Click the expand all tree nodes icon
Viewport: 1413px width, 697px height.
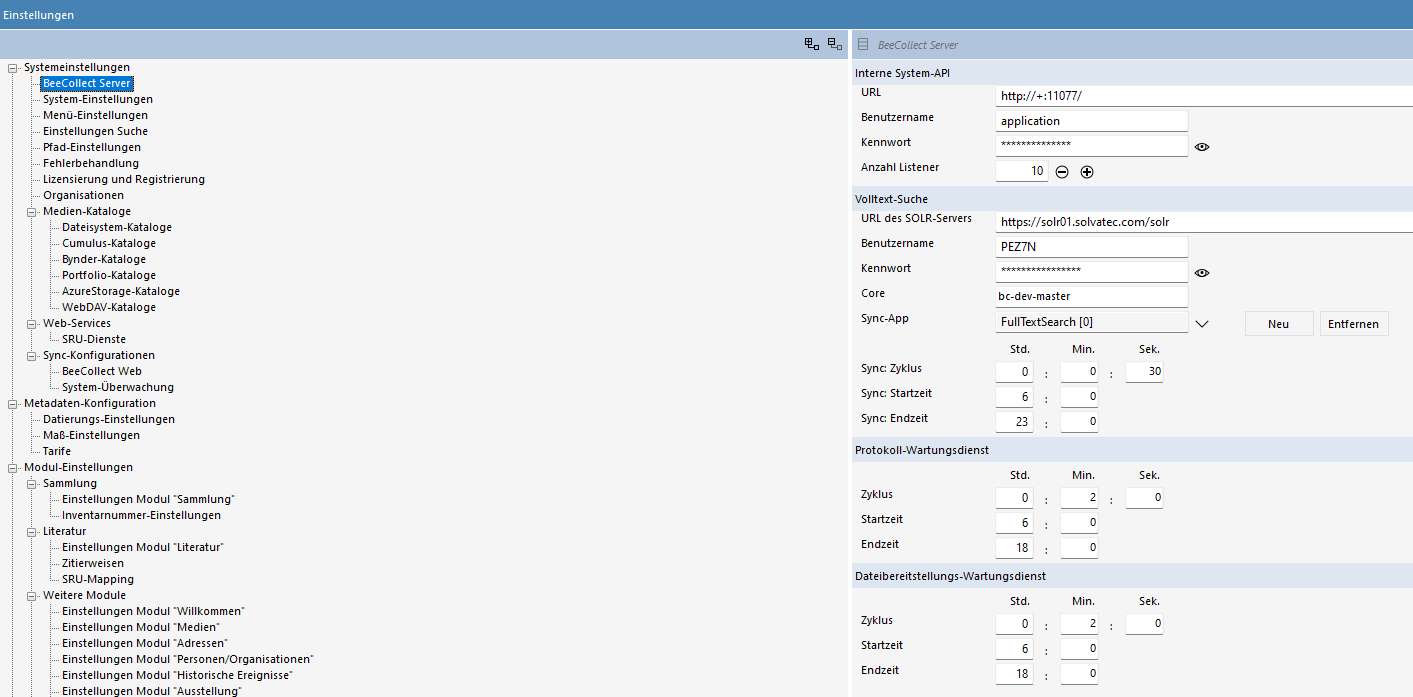tap(812, 44)
